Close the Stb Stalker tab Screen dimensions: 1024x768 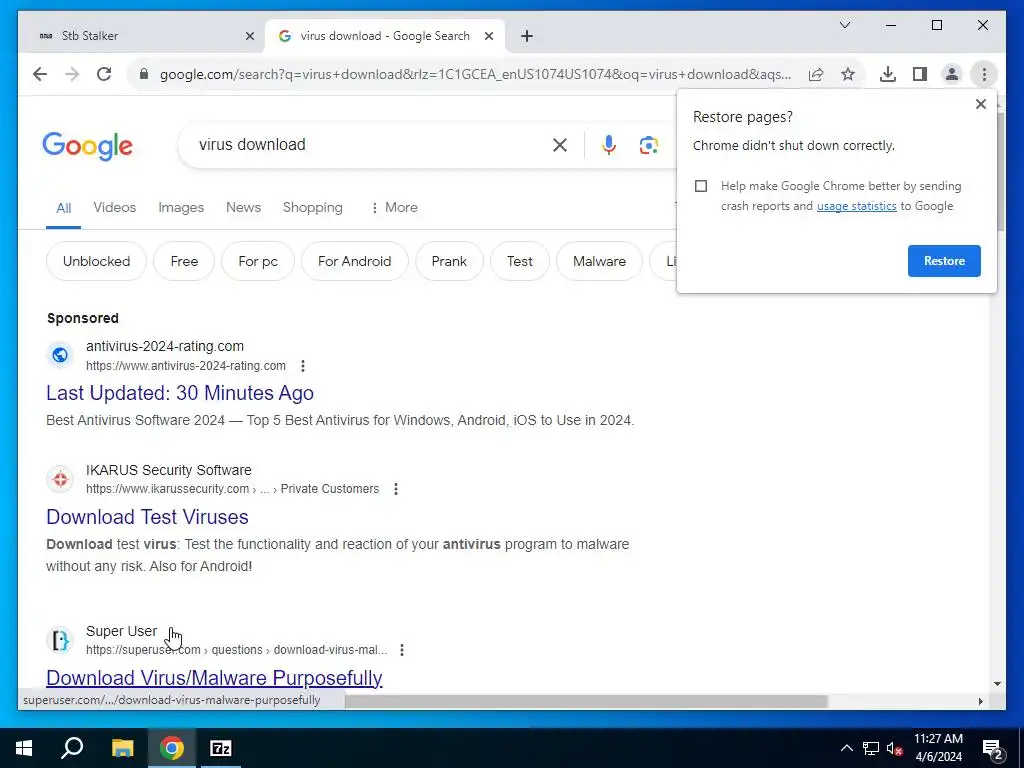[x=249, y=36]
